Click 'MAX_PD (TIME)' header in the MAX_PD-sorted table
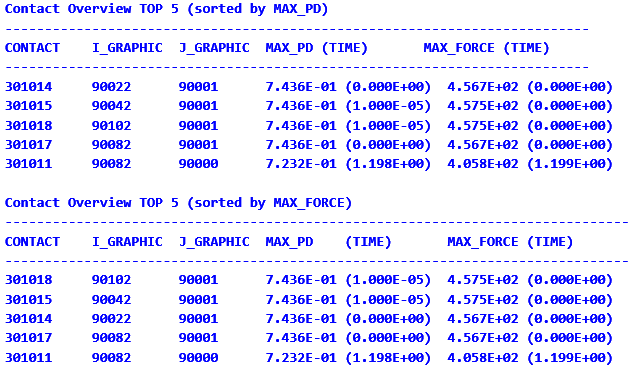638x368 pixels. tap(317, 48)
